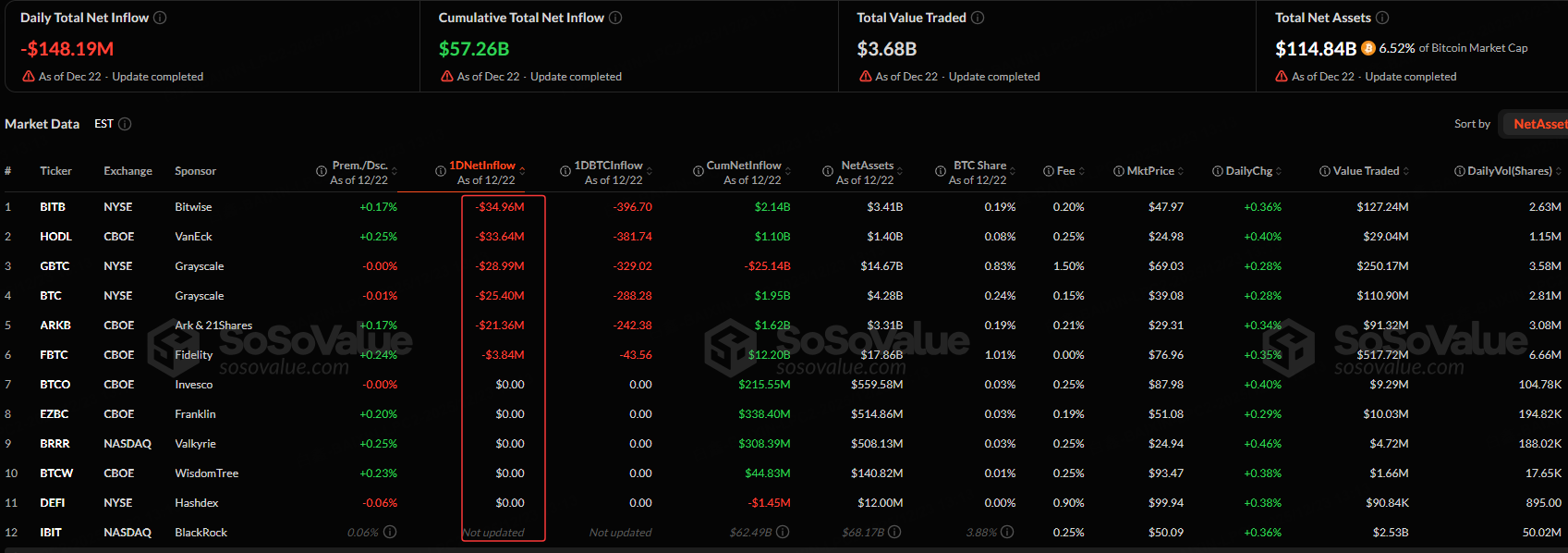The image size is (1568, 553).
Task: Open the HODL ticker row
Action: pos(55,237)
